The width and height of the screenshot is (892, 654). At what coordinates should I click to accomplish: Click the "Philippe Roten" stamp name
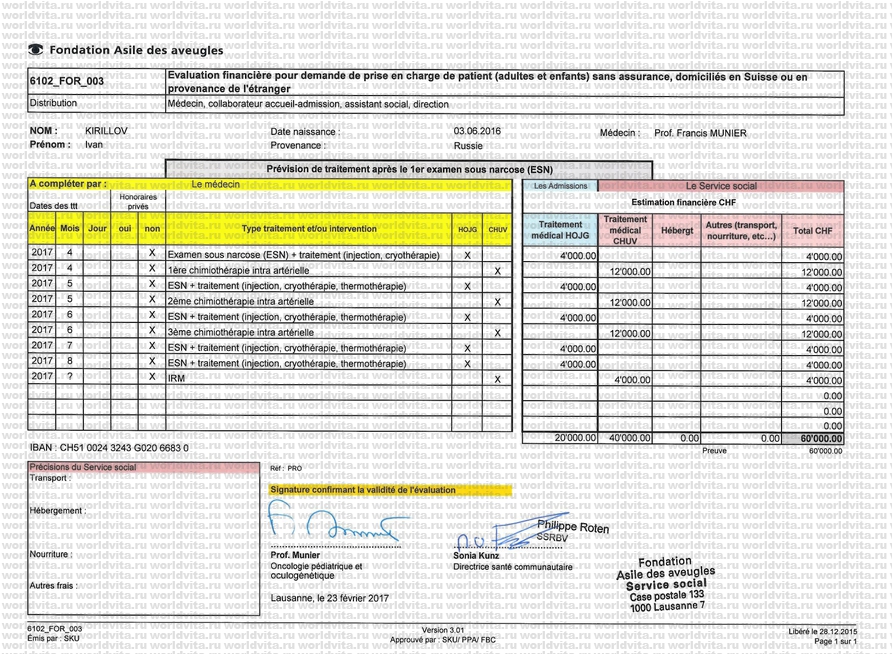coord(573,527)
